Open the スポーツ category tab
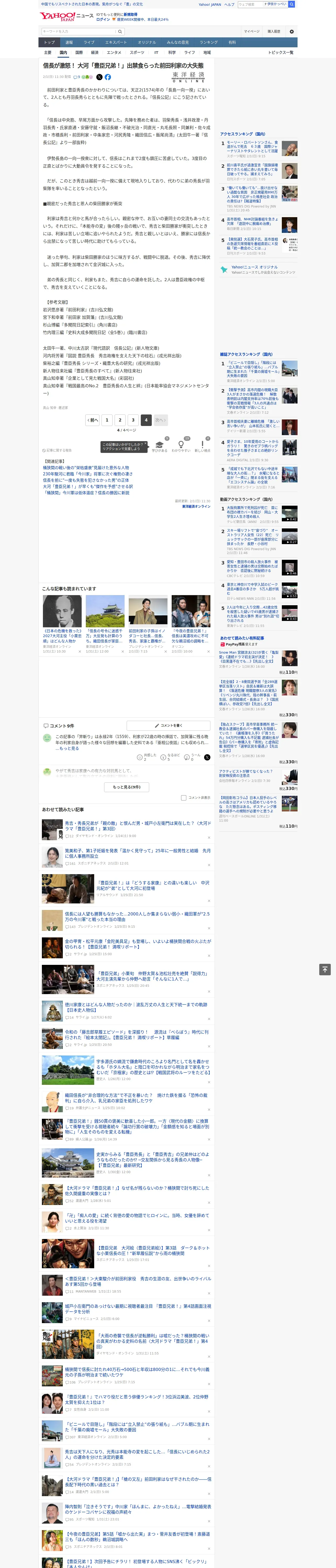The image size is (336, 1568). click(x=137, y=52)
